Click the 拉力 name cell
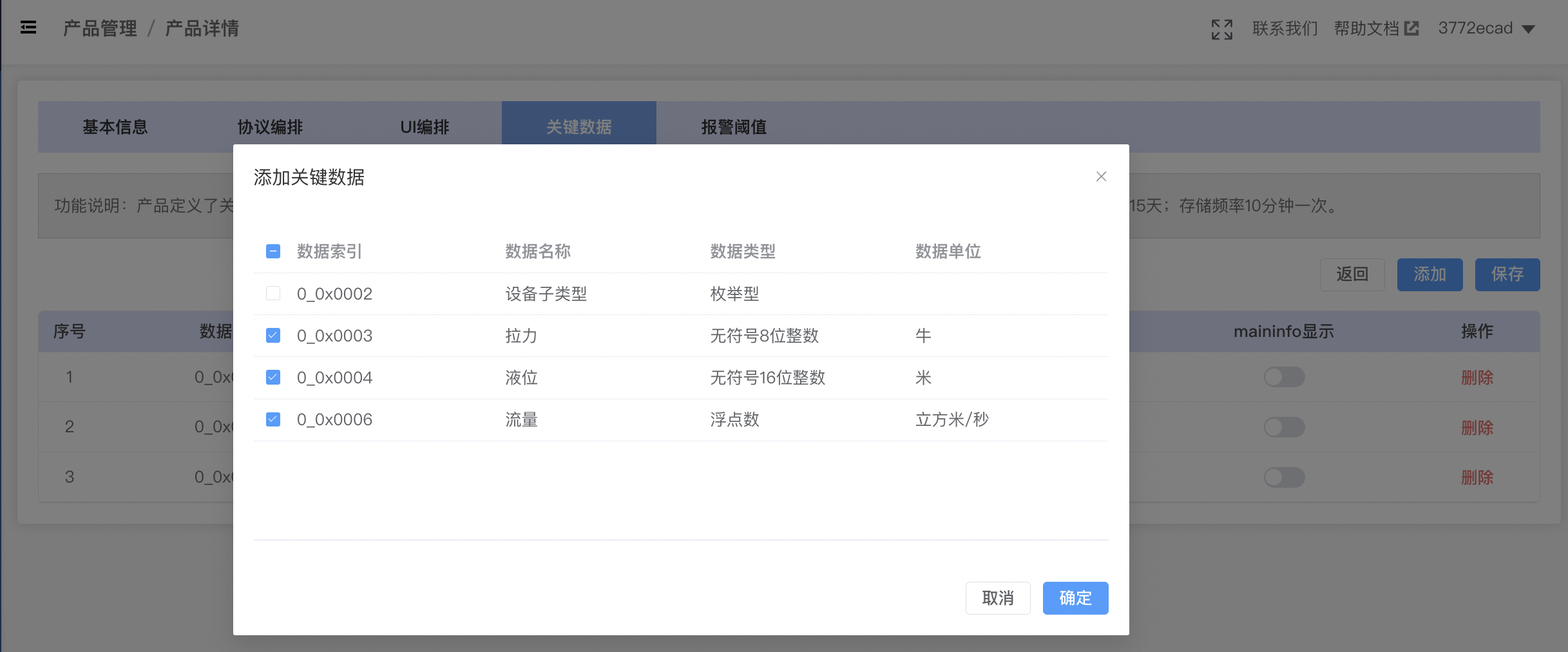The image size is (1568, 652). (x=521, y=336)
